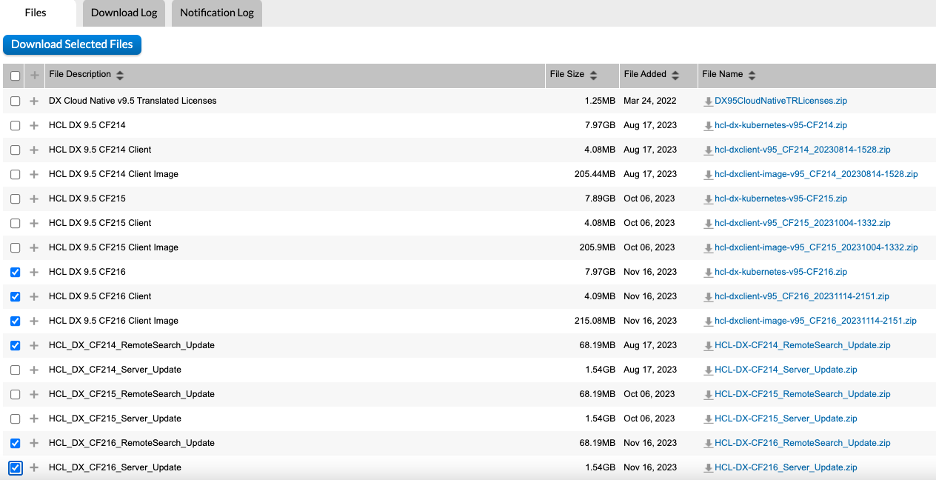Open hcl-dxclient-v95_CF215_20231004-1332.zip link

(802, 223)
